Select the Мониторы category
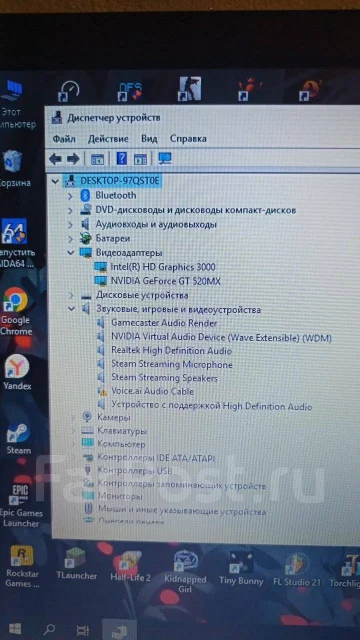Image resolution: width=360 pixels, height=640 pixels. (x=120, y=497)
